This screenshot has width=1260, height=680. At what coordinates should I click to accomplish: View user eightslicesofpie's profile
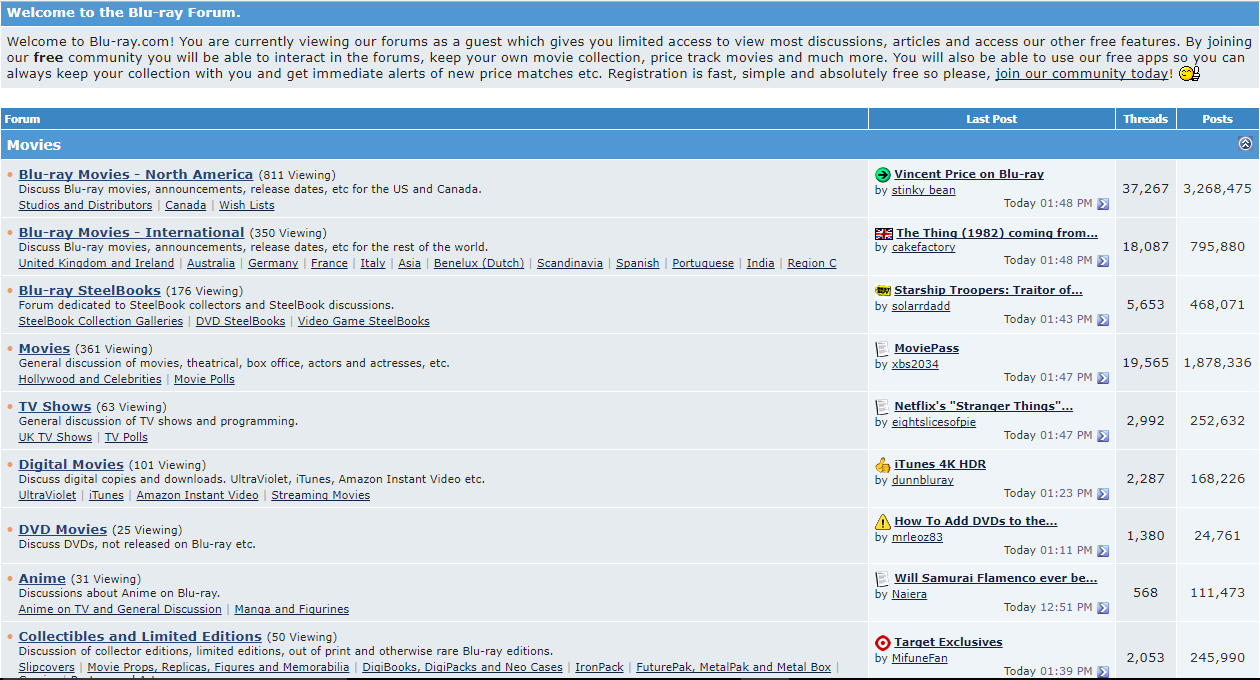pyautogui.click(x=934, y=422)
